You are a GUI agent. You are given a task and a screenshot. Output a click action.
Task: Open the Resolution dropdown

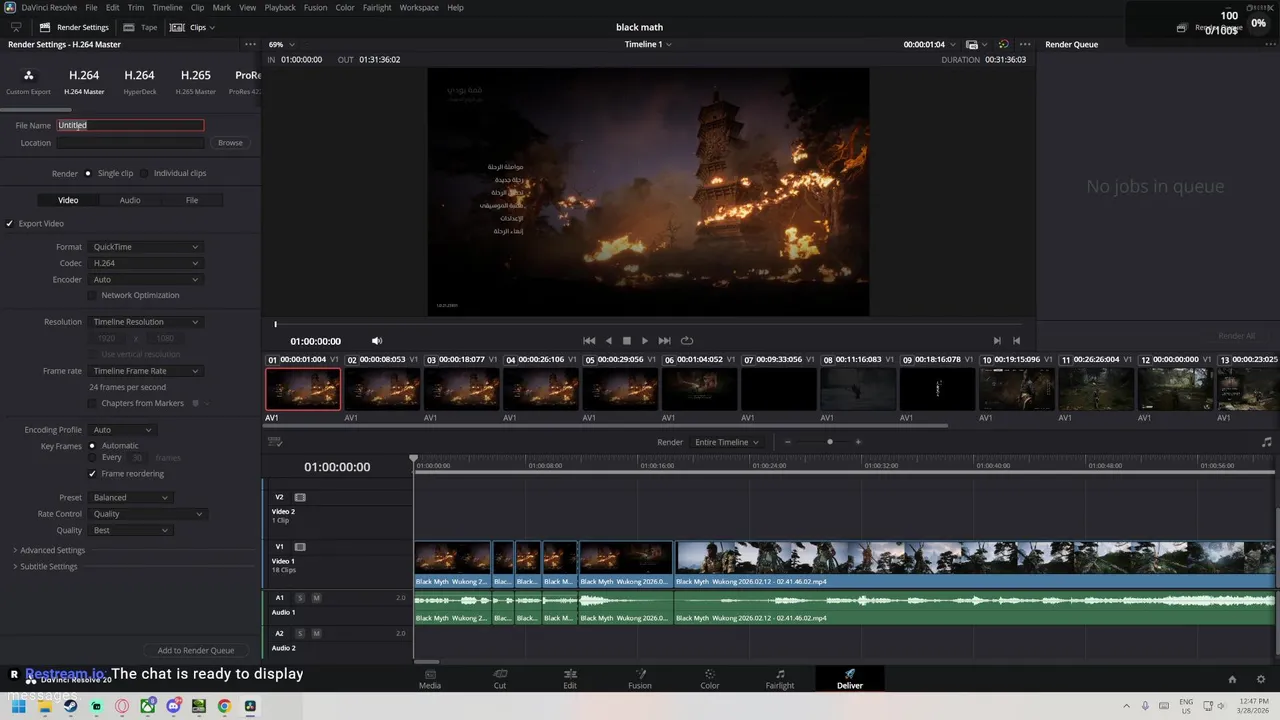(x=145, y=322)
